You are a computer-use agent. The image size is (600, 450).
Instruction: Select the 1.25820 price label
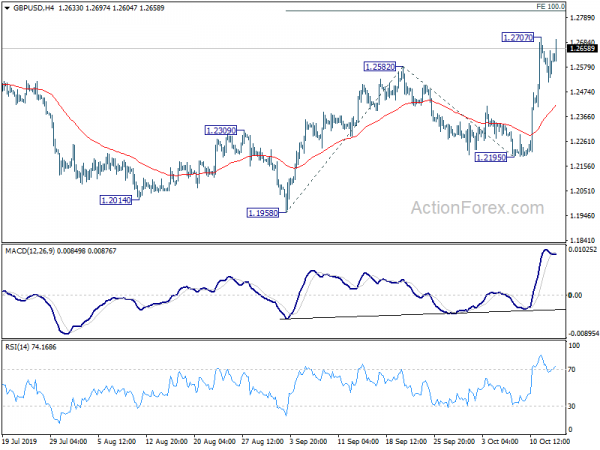pos(380,67)
